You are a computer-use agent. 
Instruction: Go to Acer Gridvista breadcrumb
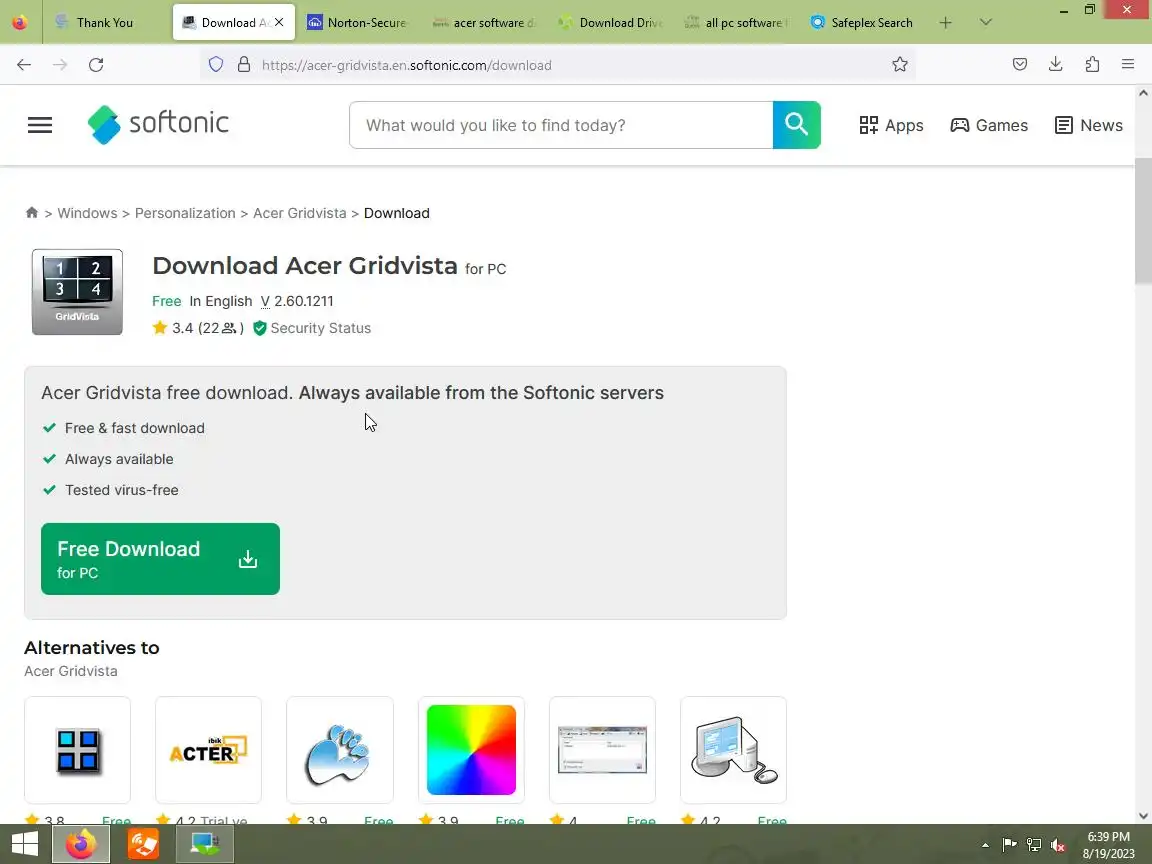coord(300,213)
